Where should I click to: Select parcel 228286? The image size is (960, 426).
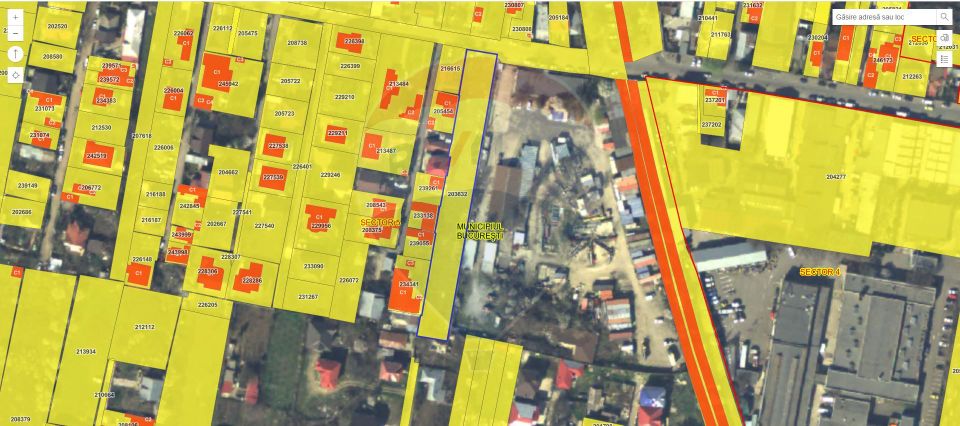pos(252,280)
